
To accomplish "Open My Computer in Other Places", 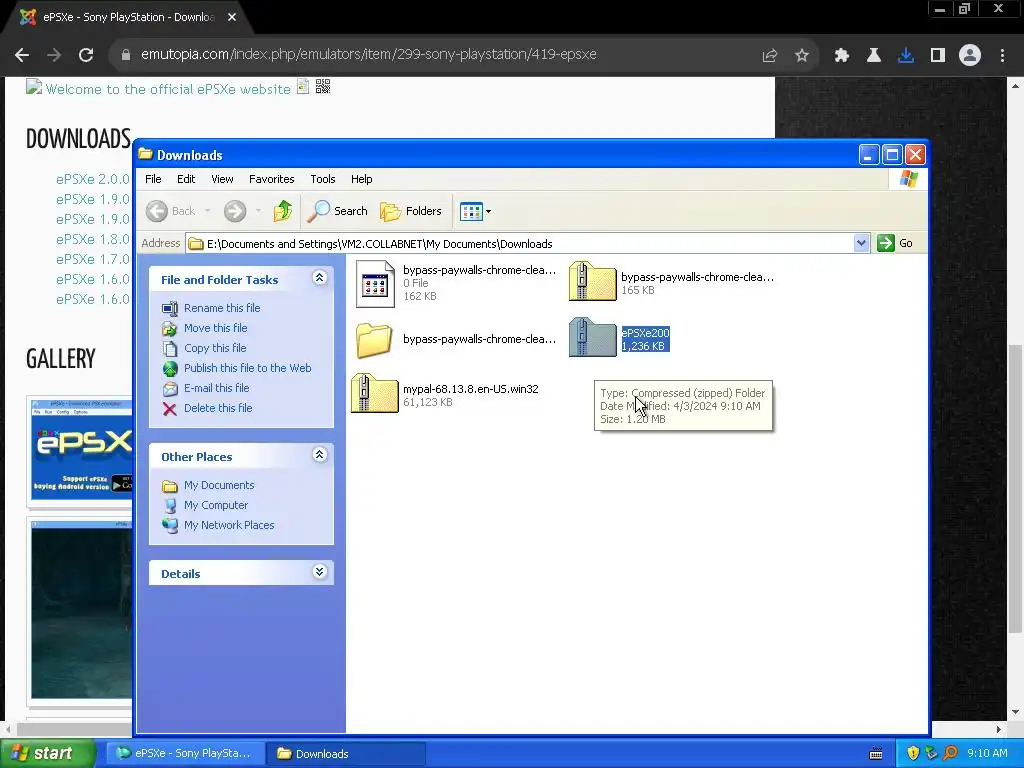I will [x=216, y=505].
